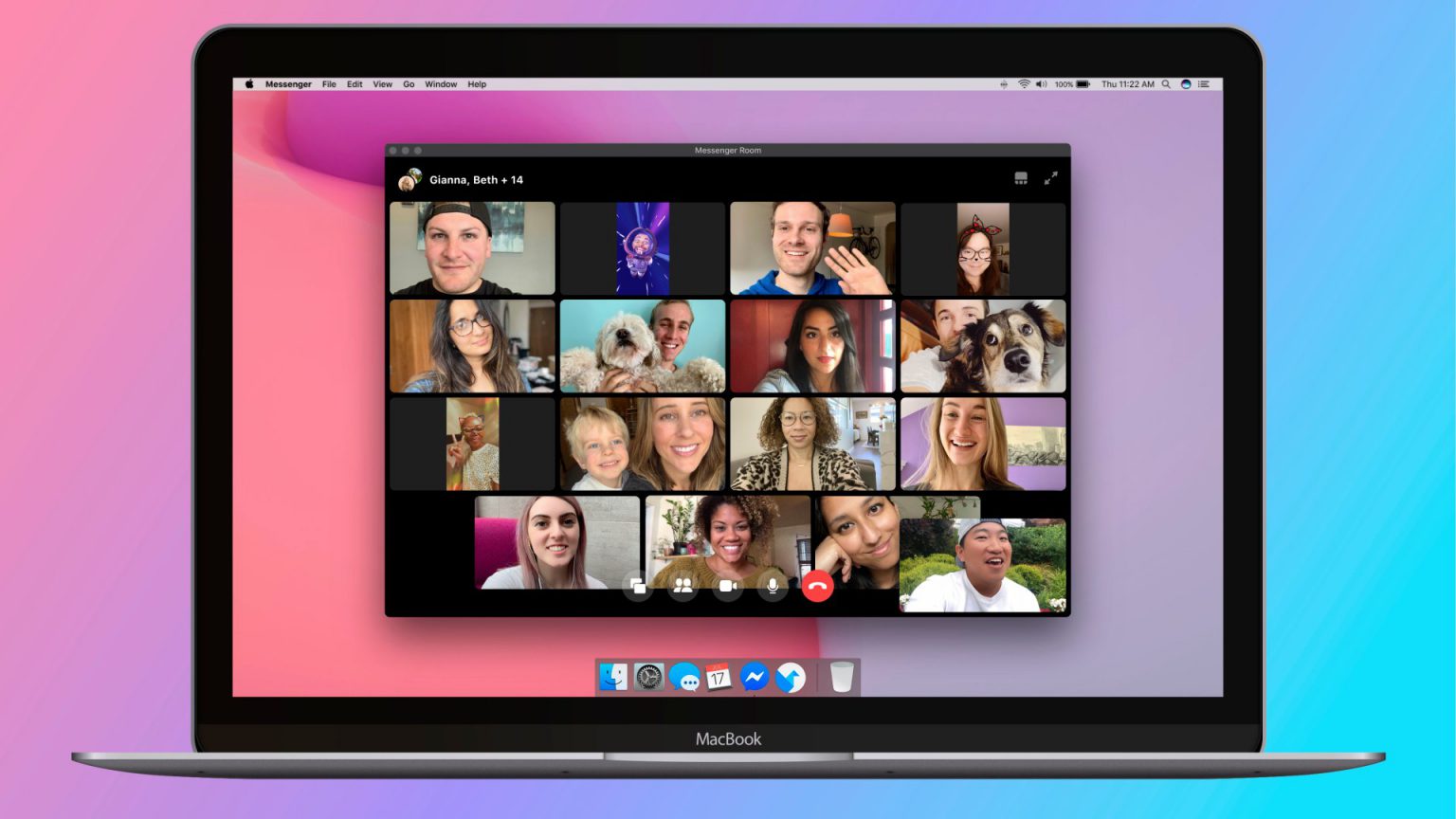Viewport: 1456px width, 819px height.
Task: Select the waving man's video tile
Action: pyautogui.click(x=812, y=246)
